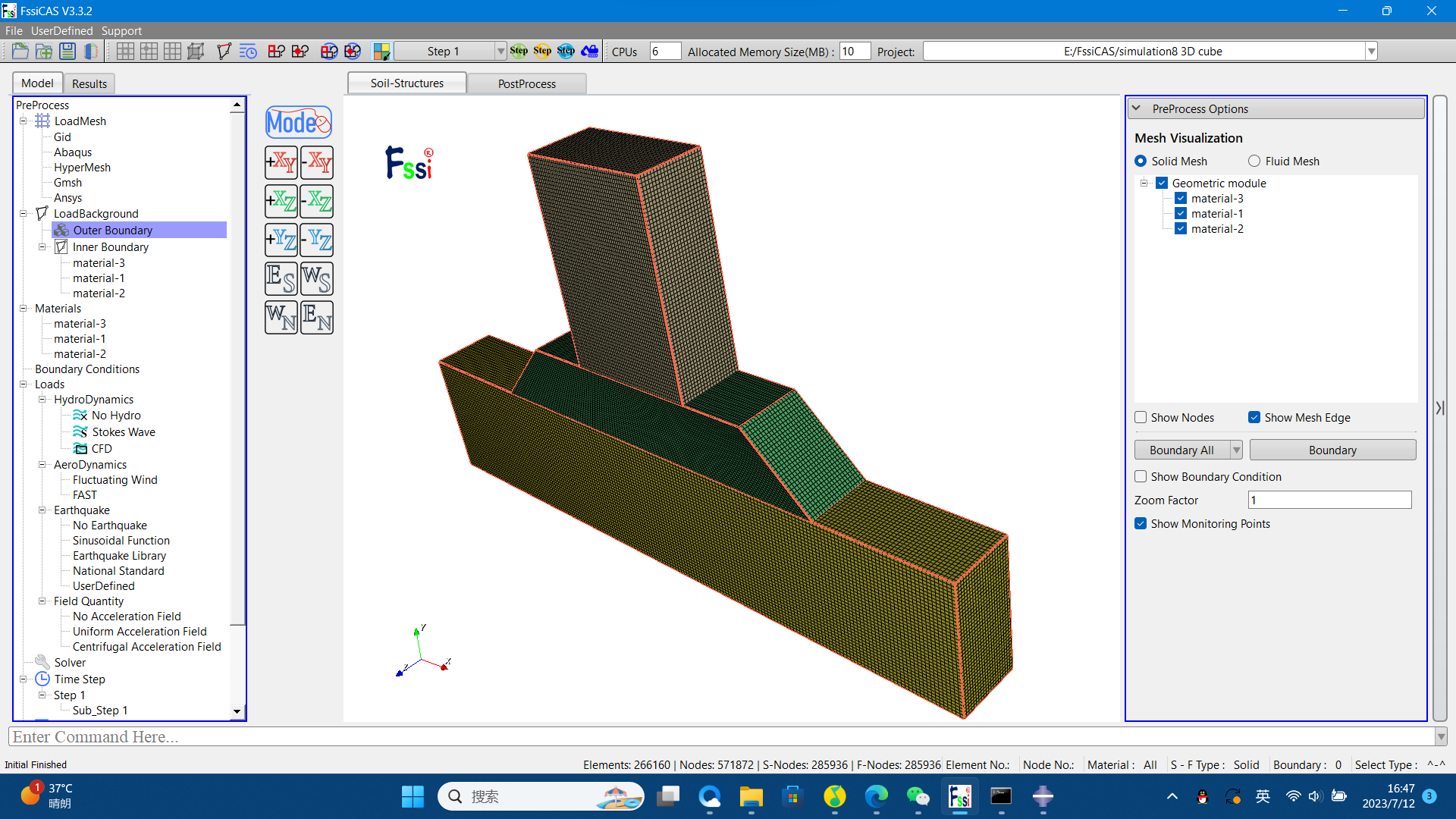The width and height of the screenshot is (1456, 819).
Task: Open the UserDefined menu
Action: click(x=61, y=30)
